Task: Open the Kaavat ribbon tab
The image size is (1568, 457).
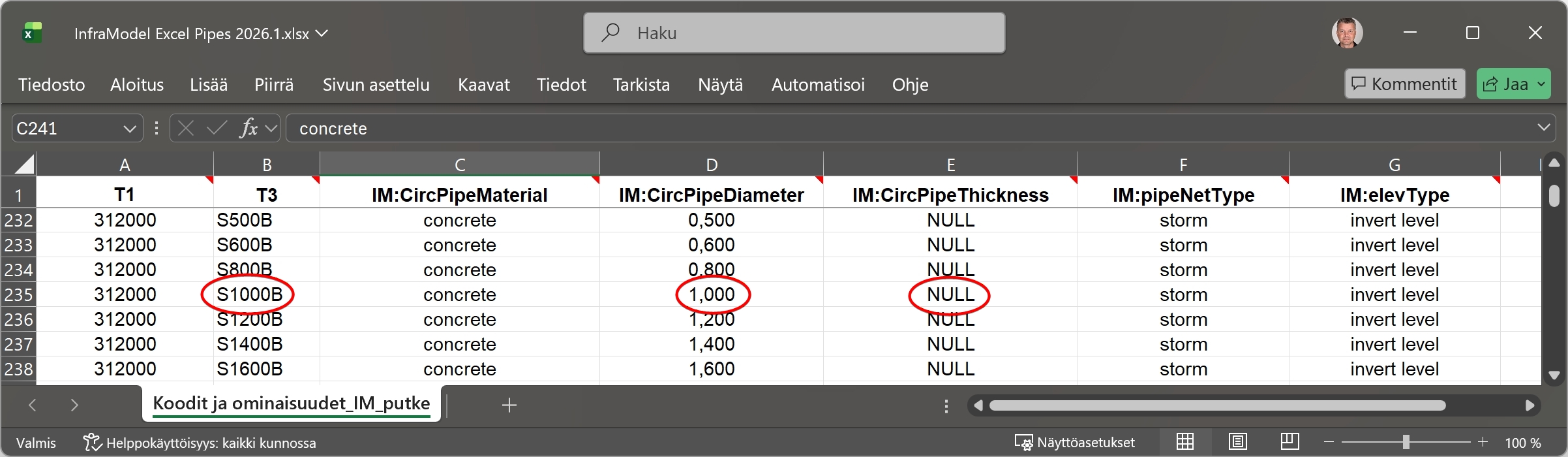Action: click(484, 85)
